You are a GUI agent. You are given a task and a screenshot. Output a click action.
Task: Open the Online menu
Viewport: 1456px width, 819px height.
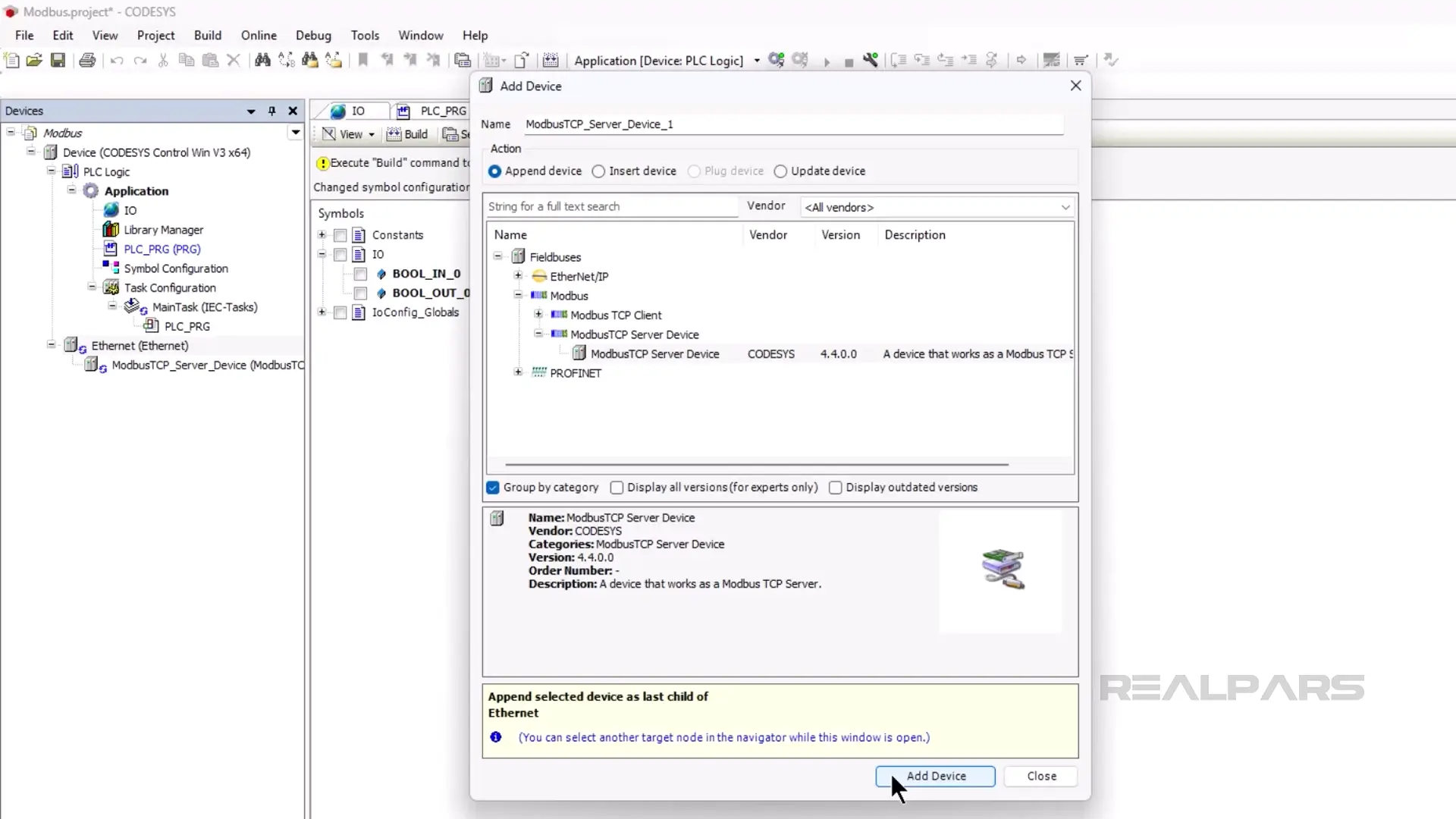tap(259, 36)
